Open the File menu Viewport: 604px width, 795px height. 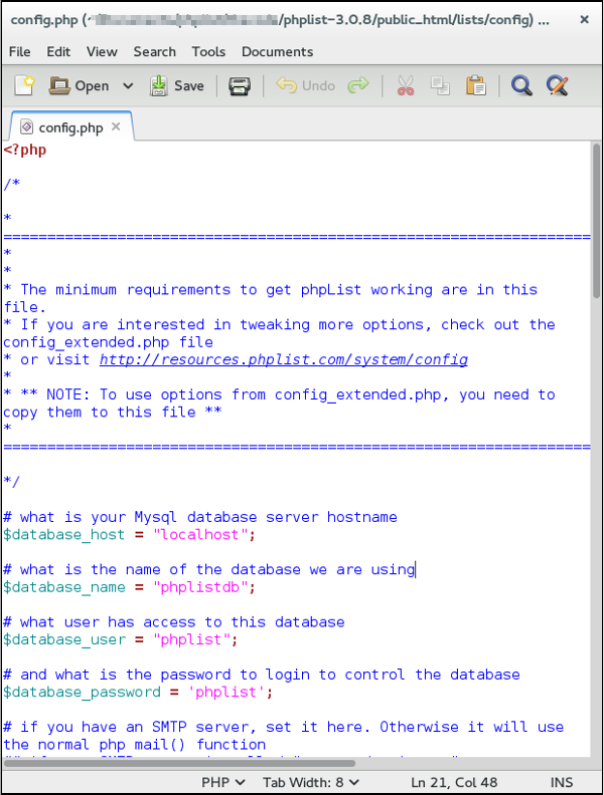[x=20, y=52]
